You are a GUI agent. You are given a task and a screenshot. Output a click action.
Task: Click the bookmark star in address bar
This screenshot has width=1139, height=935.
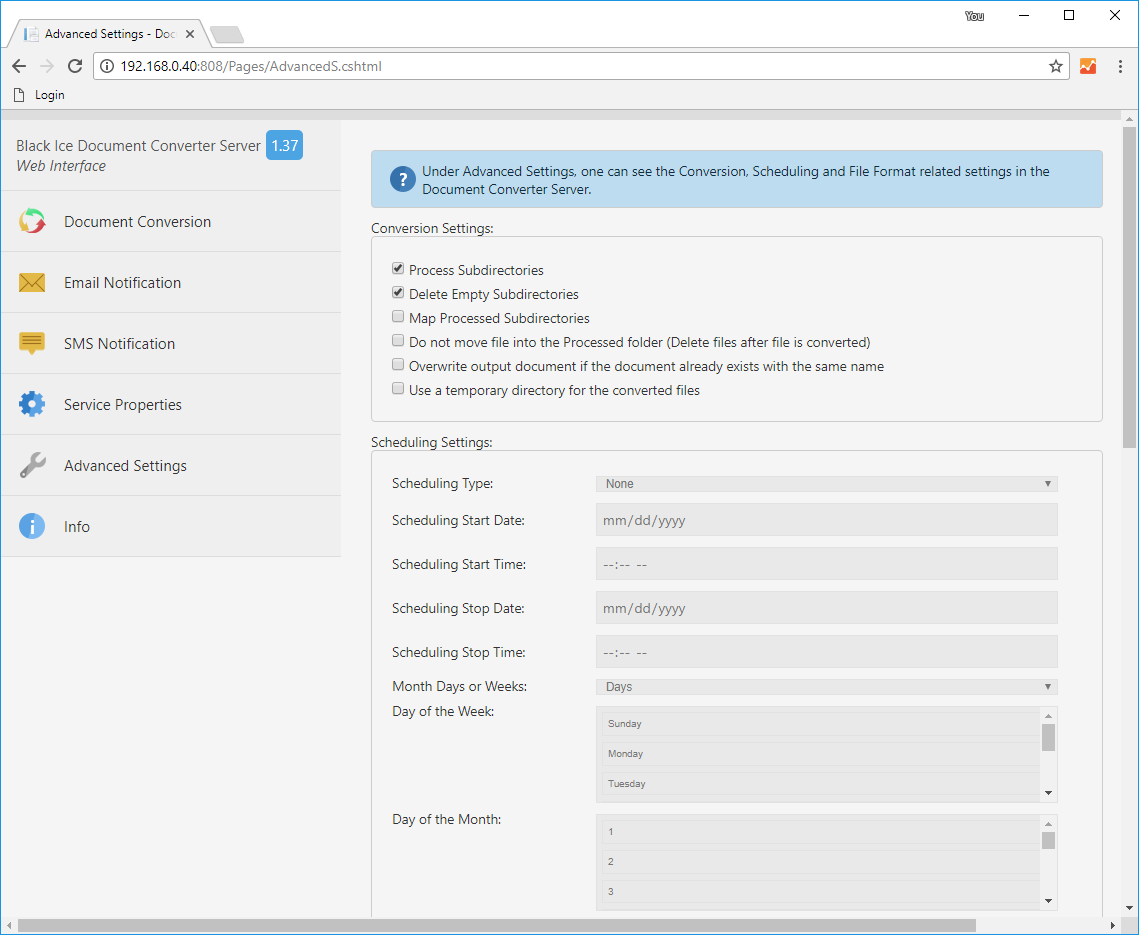[1056, 66]
